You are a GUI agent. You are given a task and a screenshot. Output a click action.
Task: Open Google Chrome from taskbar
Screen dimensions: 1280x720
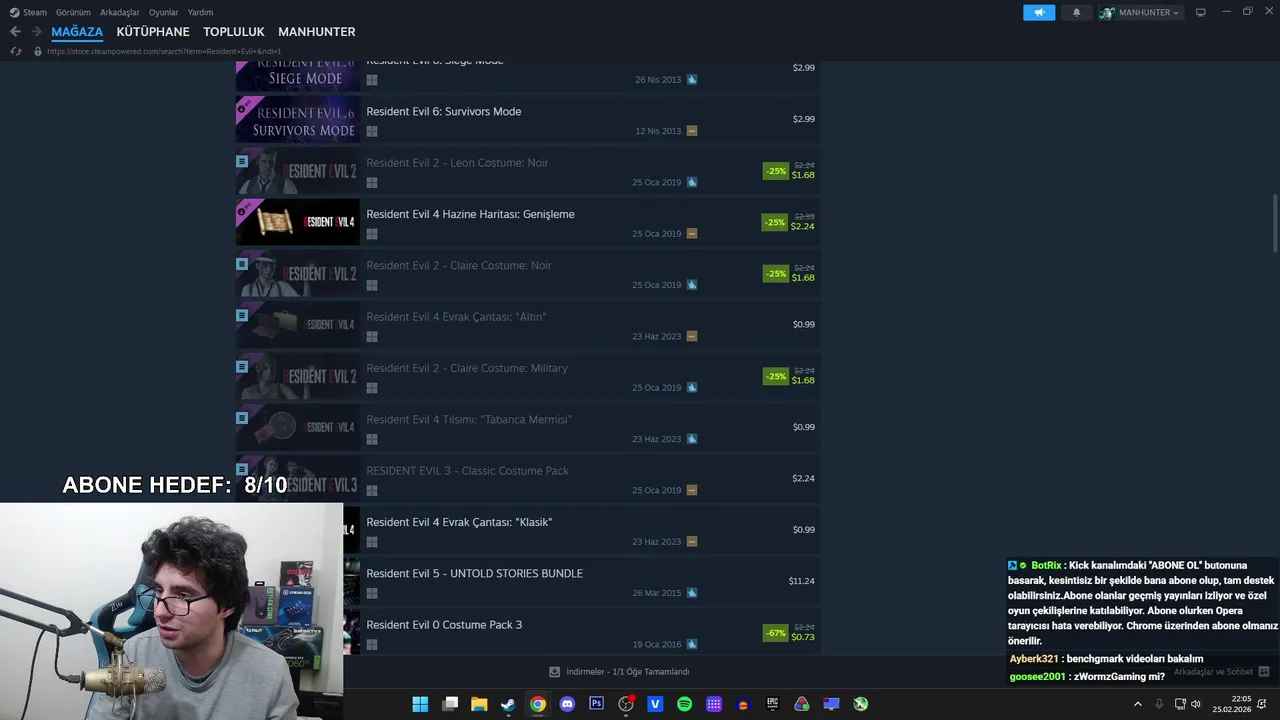pyautogui.click(x=538, y=704)
